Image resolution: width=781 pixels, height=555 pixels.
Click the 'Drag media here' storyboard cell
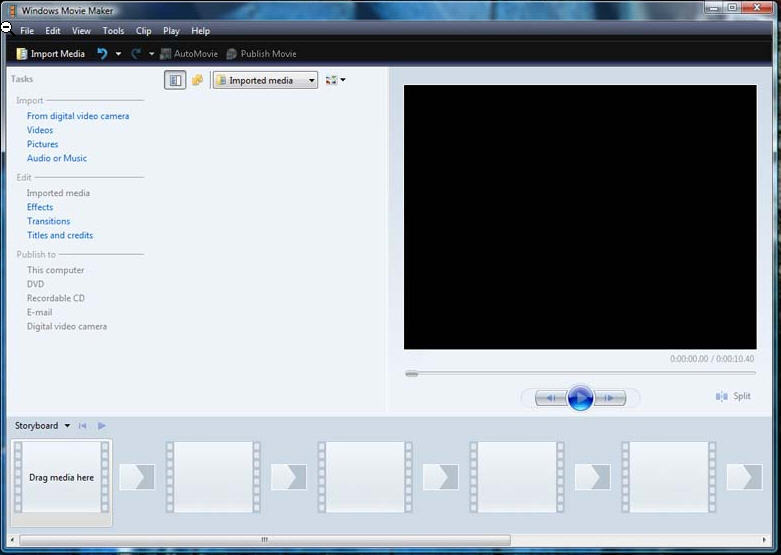pyautogui.click(x=61, y=477)
